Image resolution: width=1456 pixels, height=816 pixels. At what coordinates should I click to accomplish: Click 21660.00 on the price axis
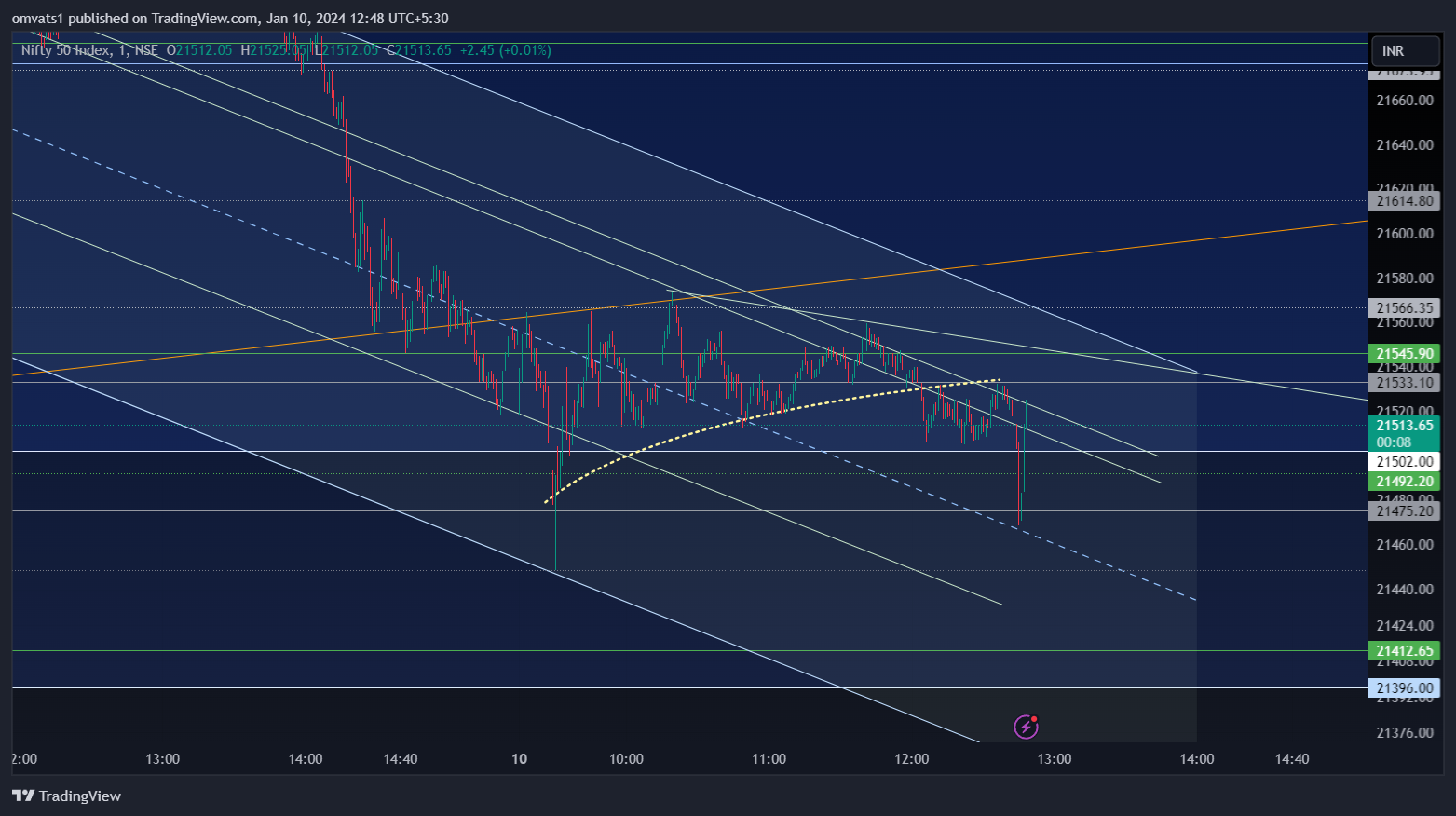pyautogui.click(x=1404, y=101)
